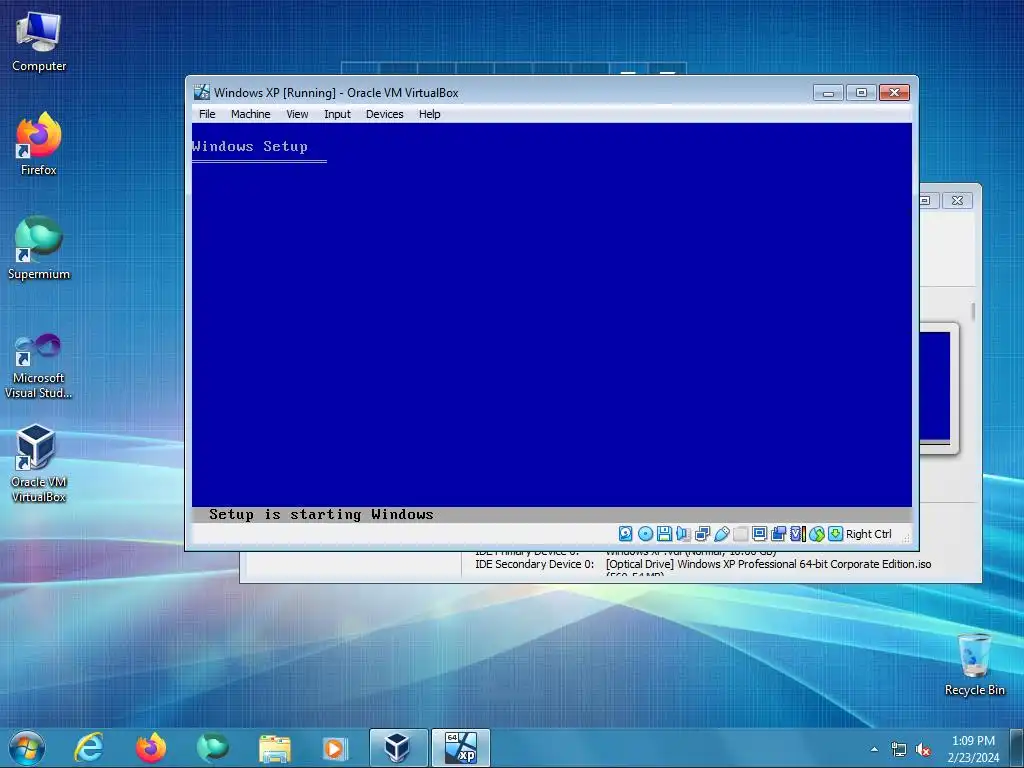Click the scrollbar in the VirtualBox Manager window
Image resolution: width=1024 pixels, height=768 pixels.
972,312
